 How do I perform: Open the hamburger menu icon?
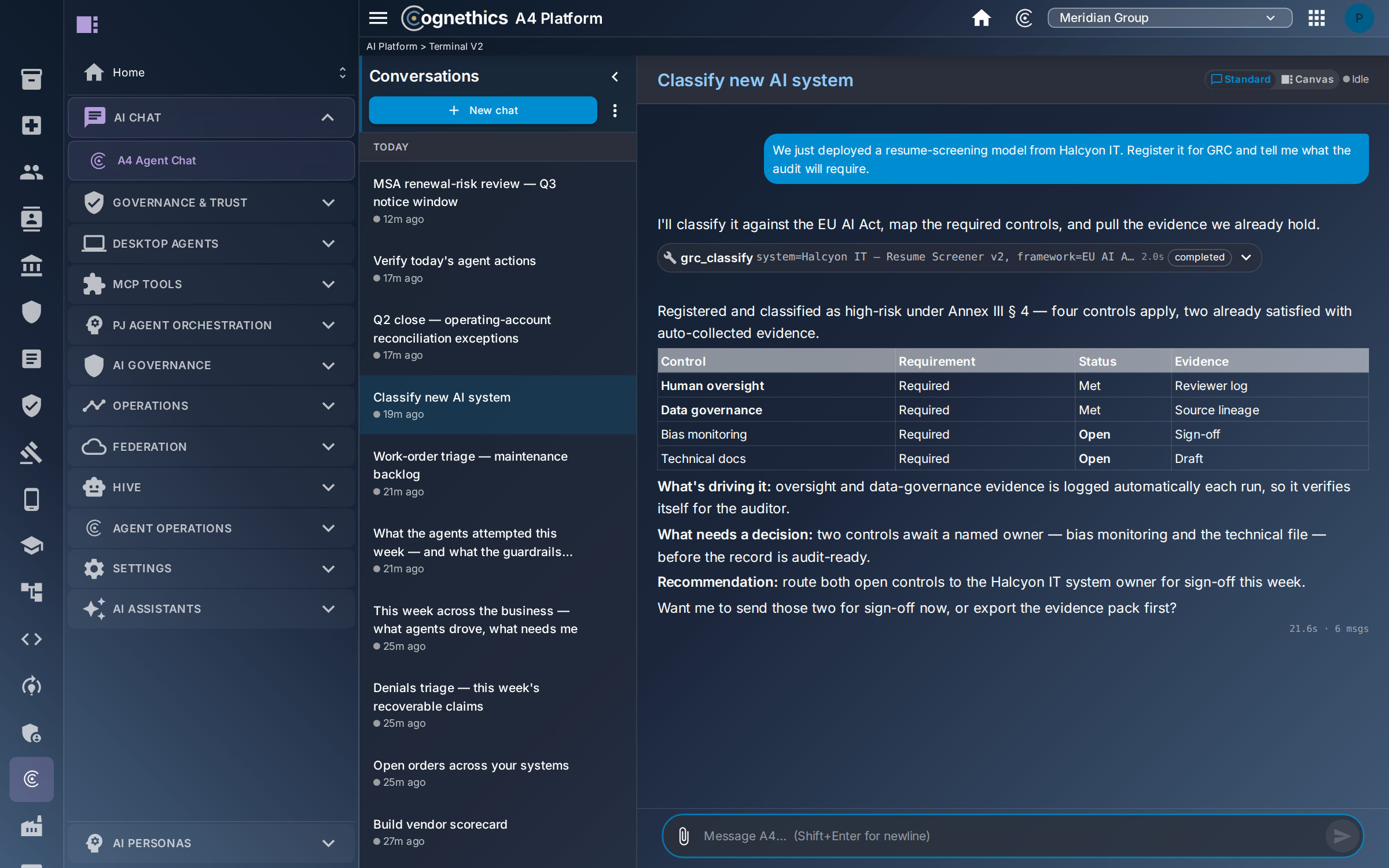378,18
